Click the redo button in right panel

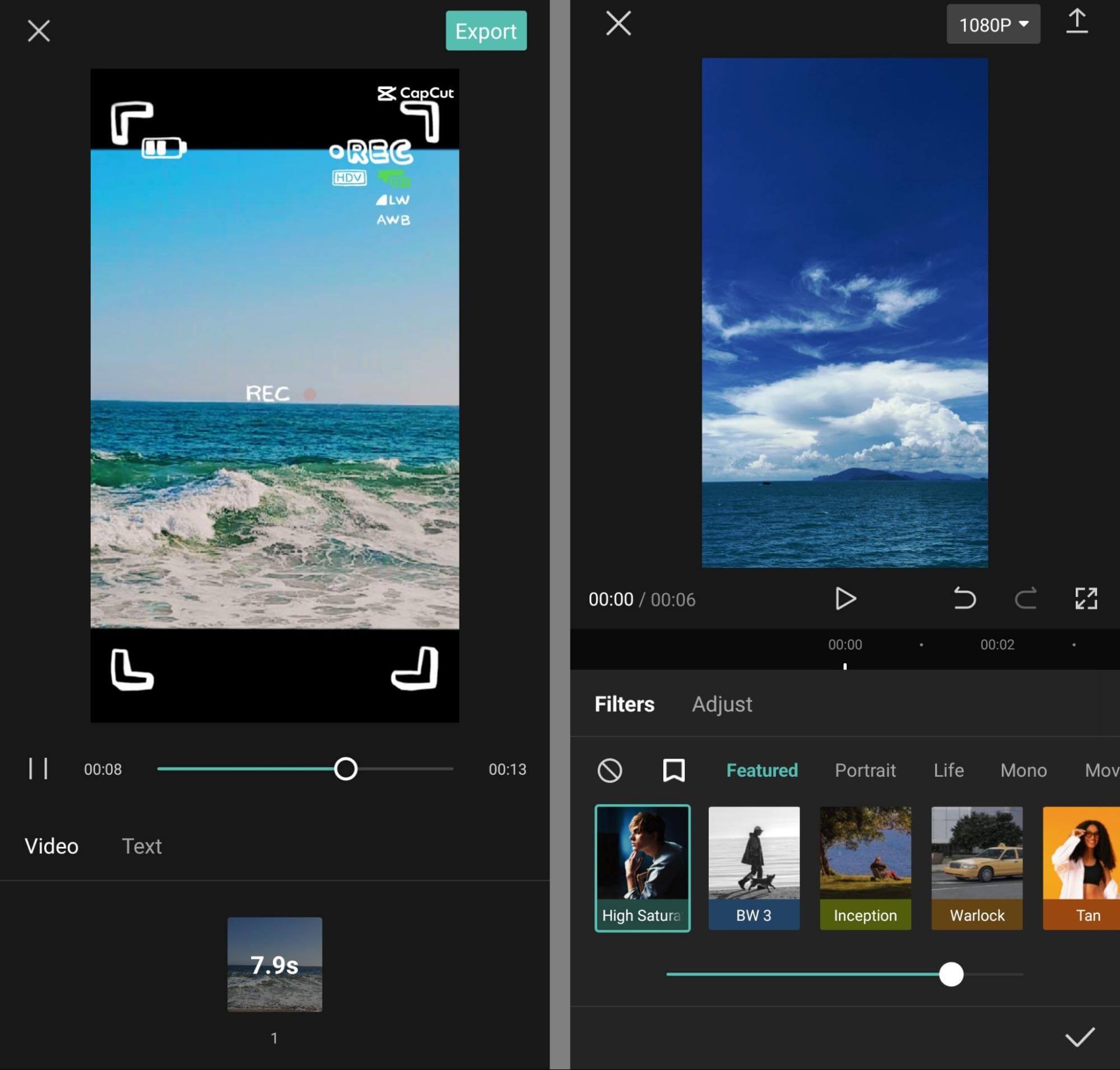click(1025, 598)
